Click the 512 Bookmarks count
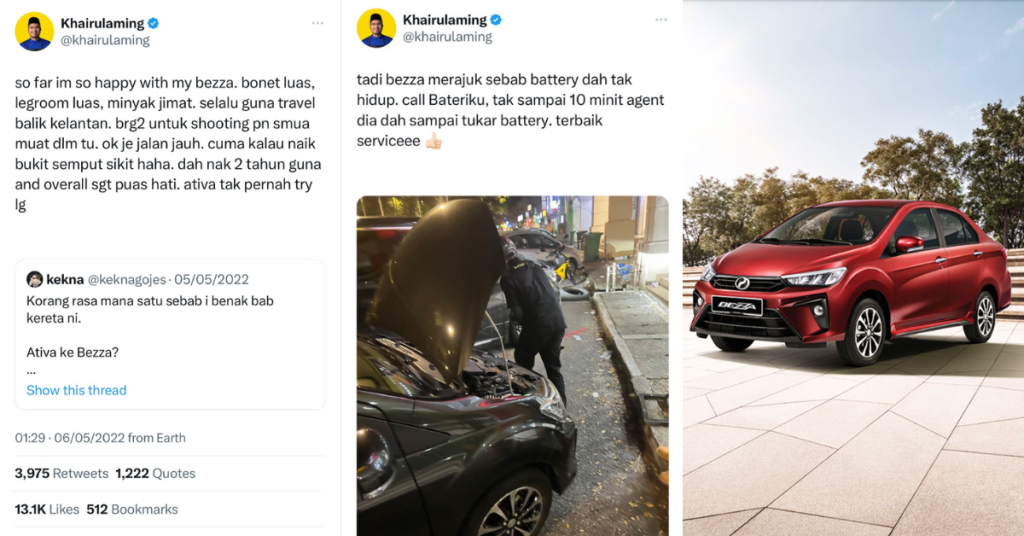The height and width of the screenshot is (536, 1024). click(x=132, y=509)
